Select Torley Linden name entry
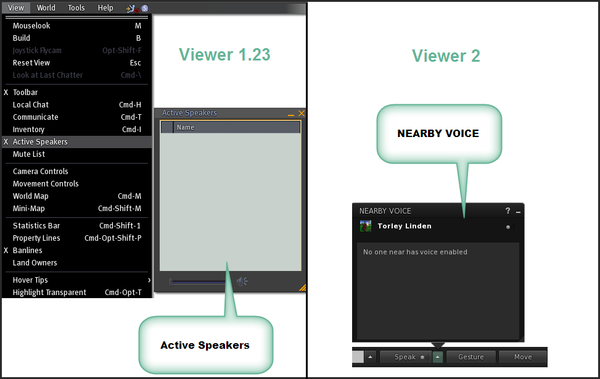 tap(404, 226)
